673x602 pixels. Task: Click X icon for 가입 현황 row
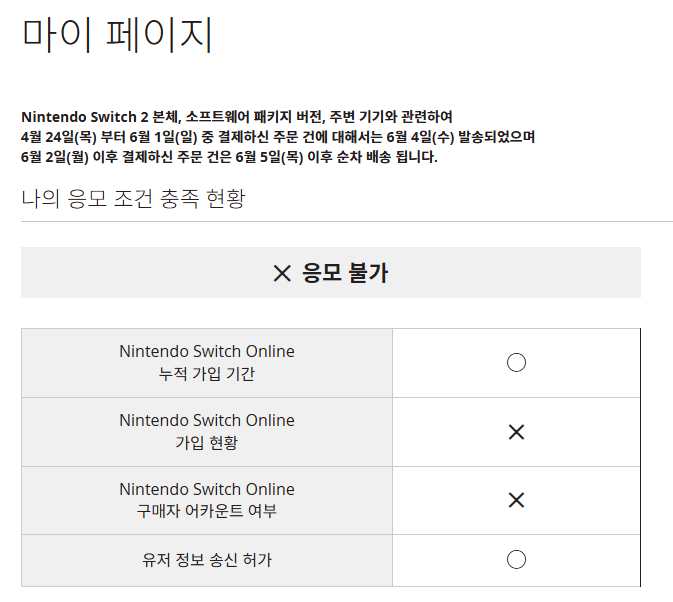[x=516, y=432]
